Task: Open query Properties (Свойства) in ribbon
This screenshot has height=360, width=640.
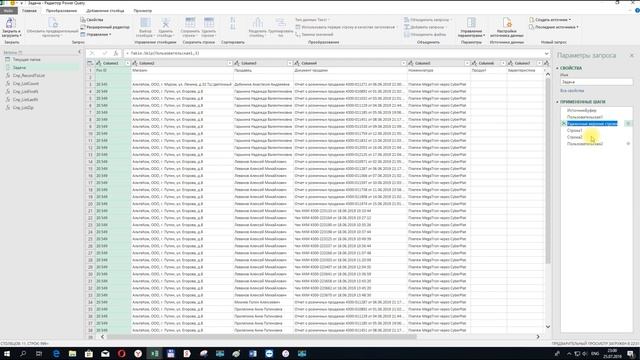Action: [92, 20]
